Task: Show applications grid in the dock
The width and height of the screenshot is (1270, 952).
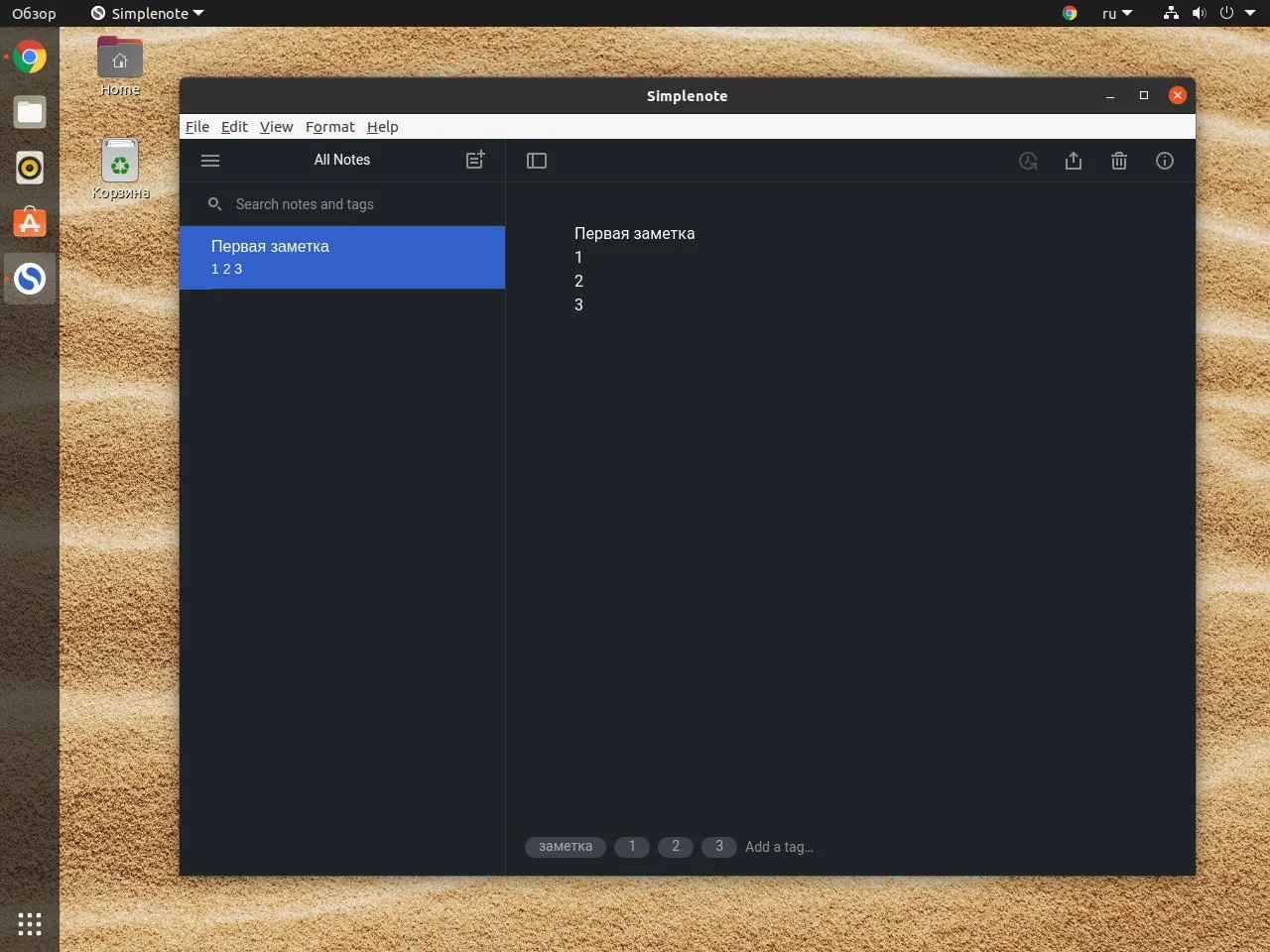Action: click(30, 924)
